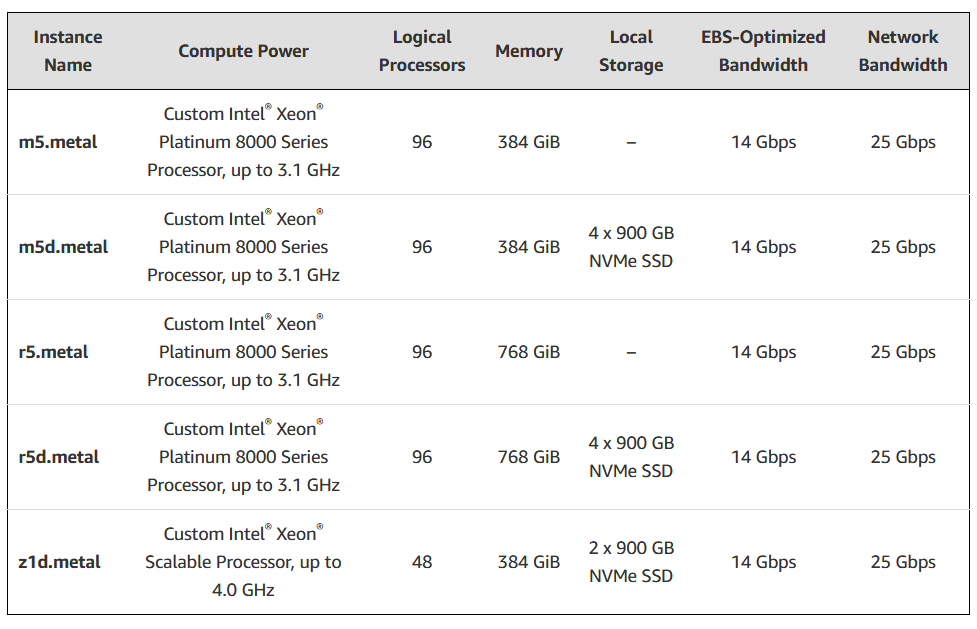The height and width of the screenshot is (629, 977).
Task: Click the m5.metal EBS-optimized bandwidth value
Action: click(763, 142)
